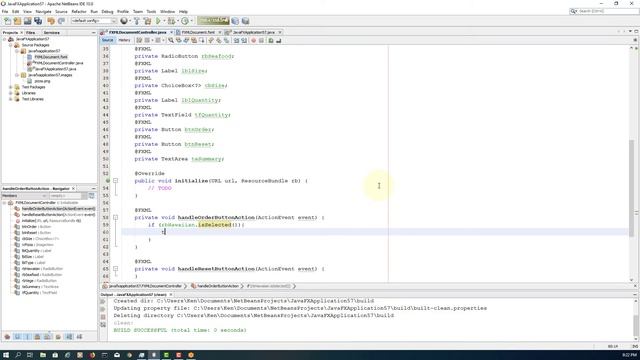Open the Navigate menu

[x=43, y=11]
